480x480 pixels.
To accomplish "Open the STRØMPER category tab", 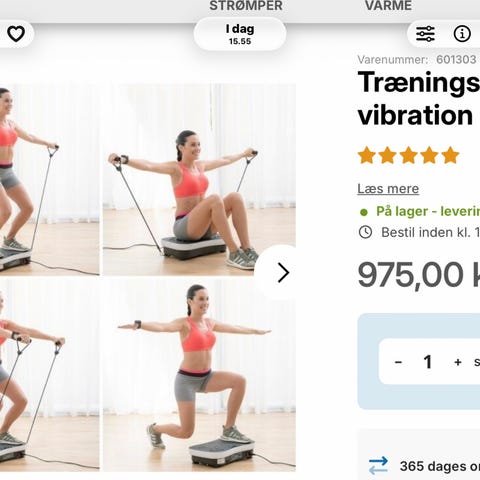I will click(x=246, y=6).
